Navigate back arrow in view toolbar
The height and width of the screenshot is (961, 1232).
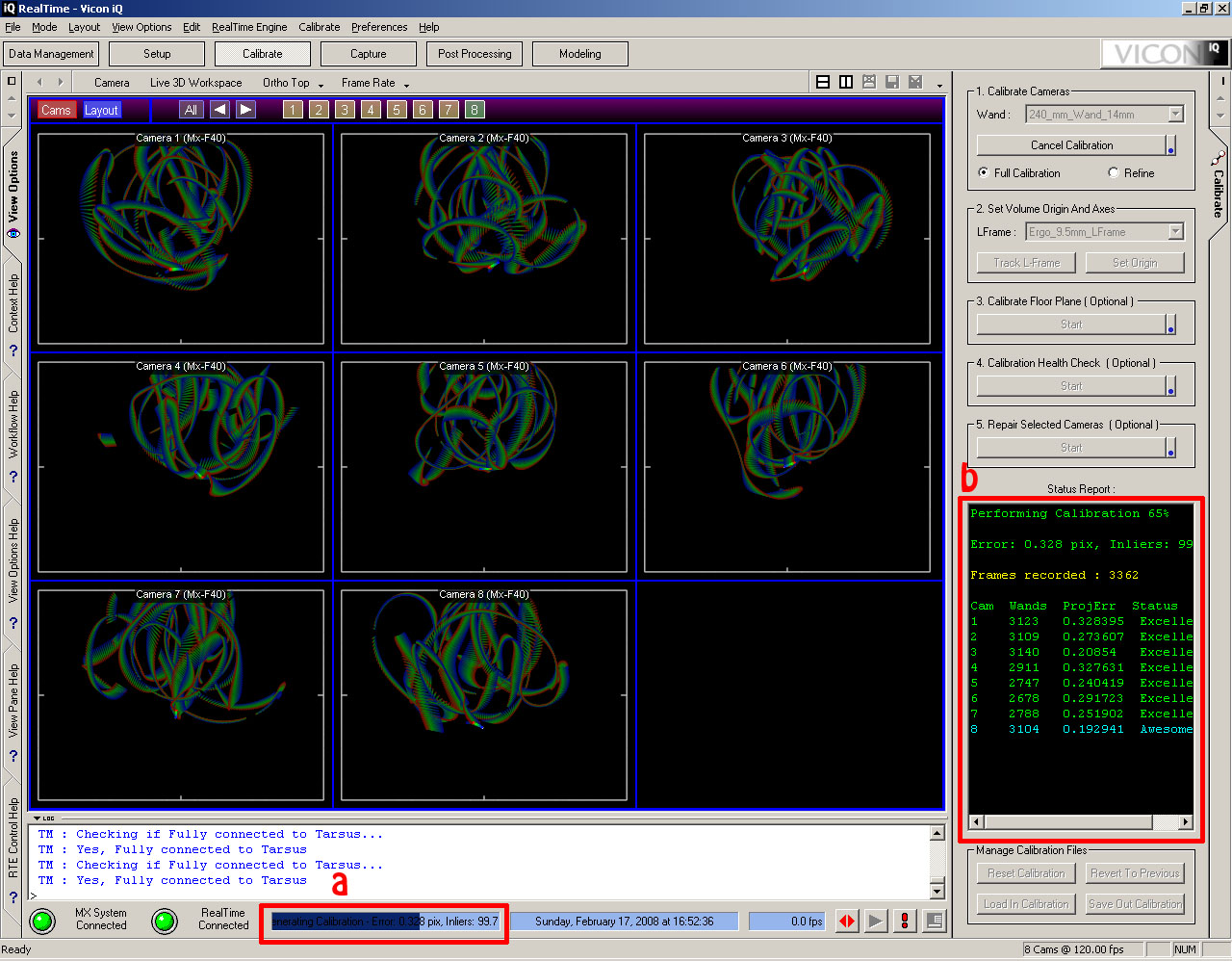(x=39, y=83)
